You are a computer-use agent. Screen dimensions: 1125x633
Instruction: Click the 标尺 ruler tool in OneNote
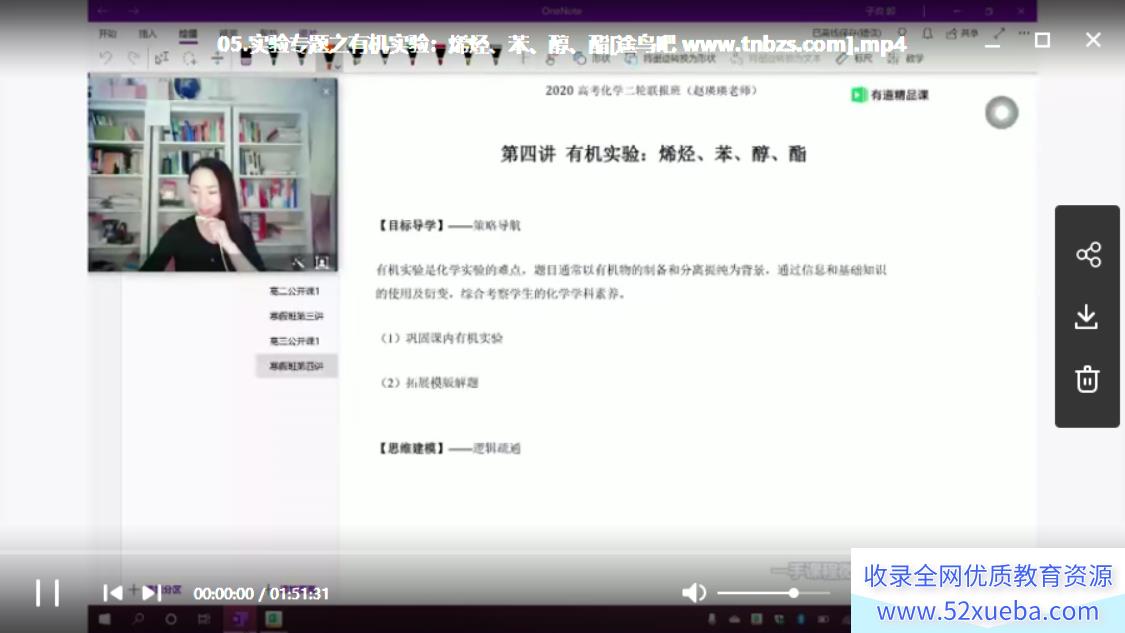[x=855, y=58]
